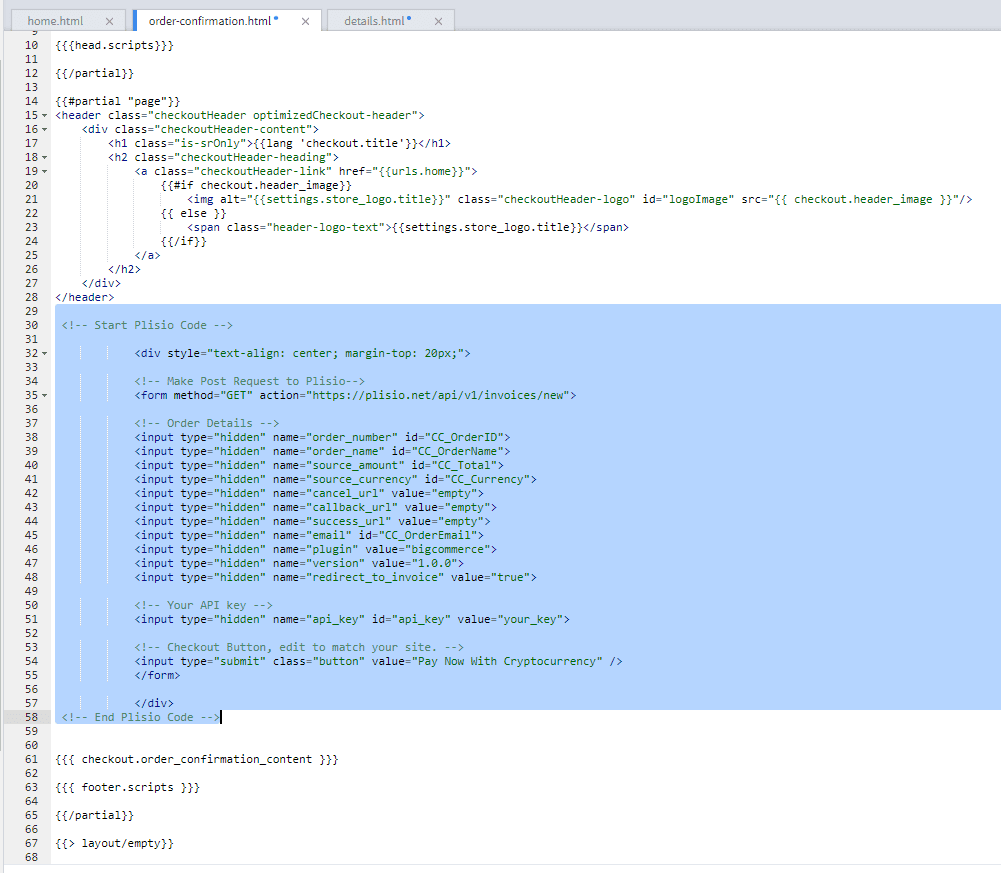Collapse the div fold arrow at line 32
The image size is (1001, 873).
pyautogui.click(x=45, y=354)
